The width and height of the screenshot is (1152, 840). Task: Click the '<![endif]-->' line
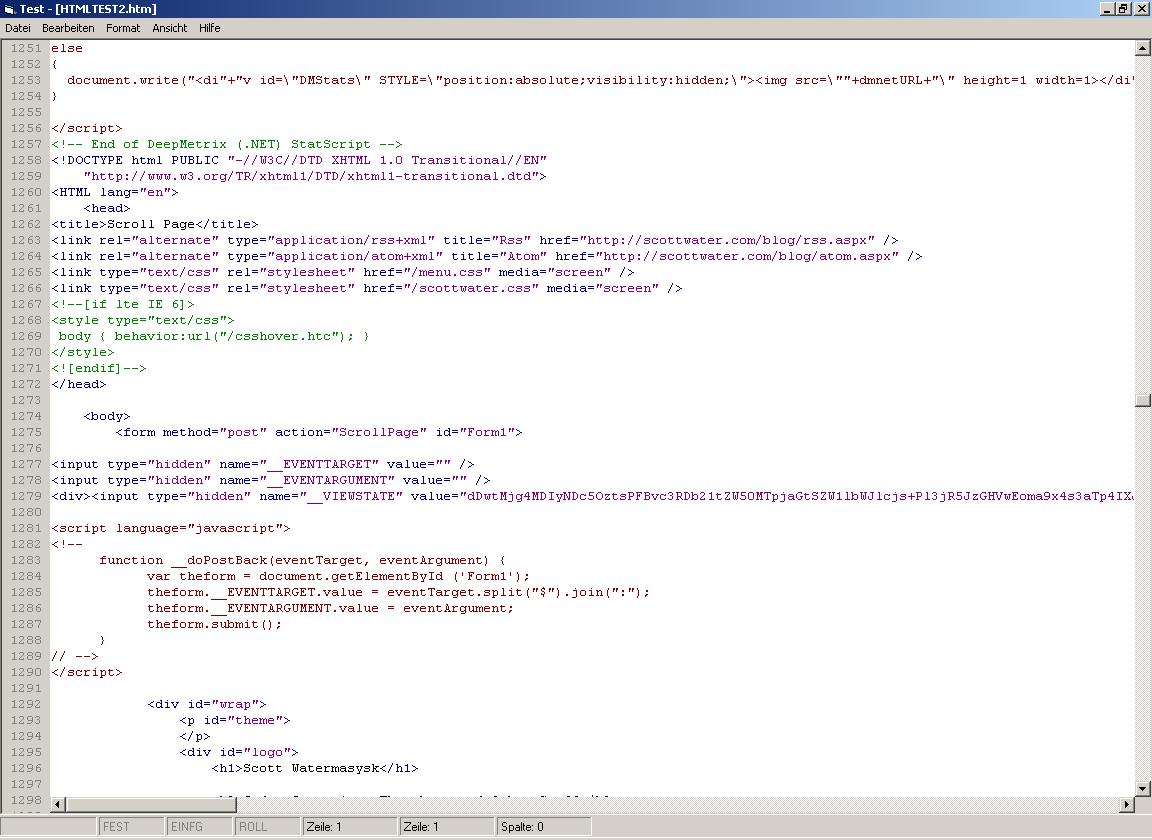pyautogui.click(x=98, y=368)
